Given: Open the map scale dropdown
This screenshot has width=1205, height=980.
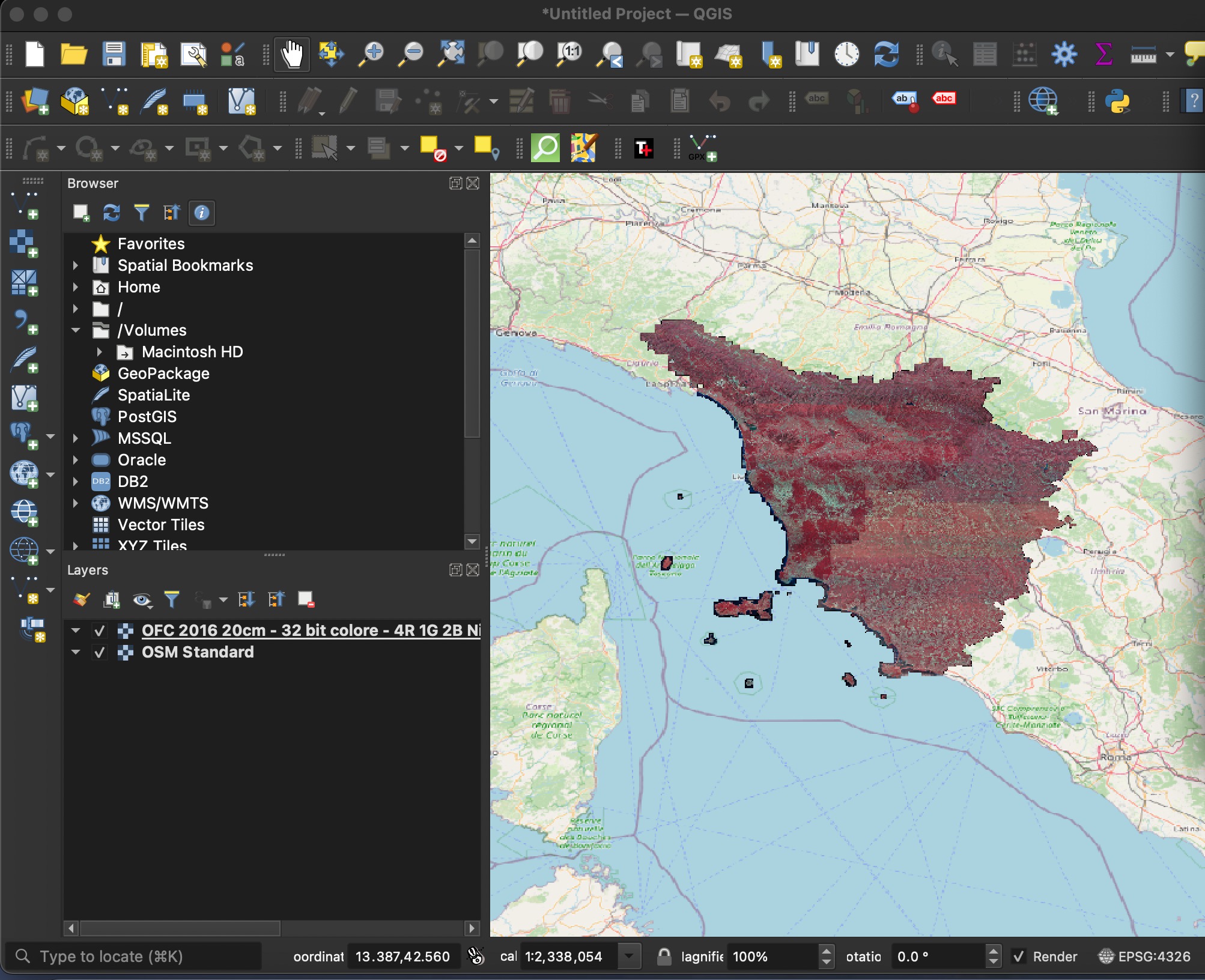Looking at the screenshot, I should point(629,957).
